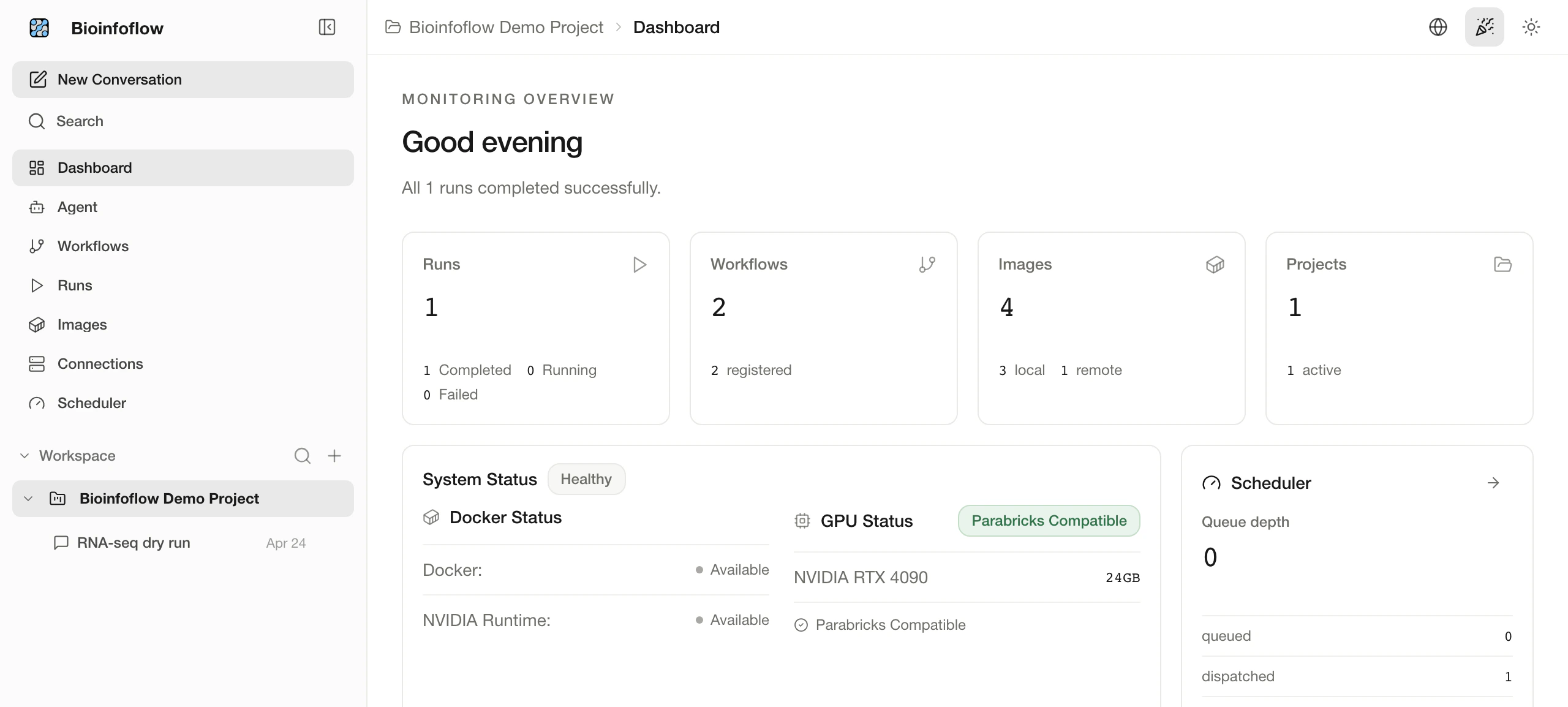1568x707 pixels.
Task: Click the 'Queue depth' label
Action: (1245, 522)
